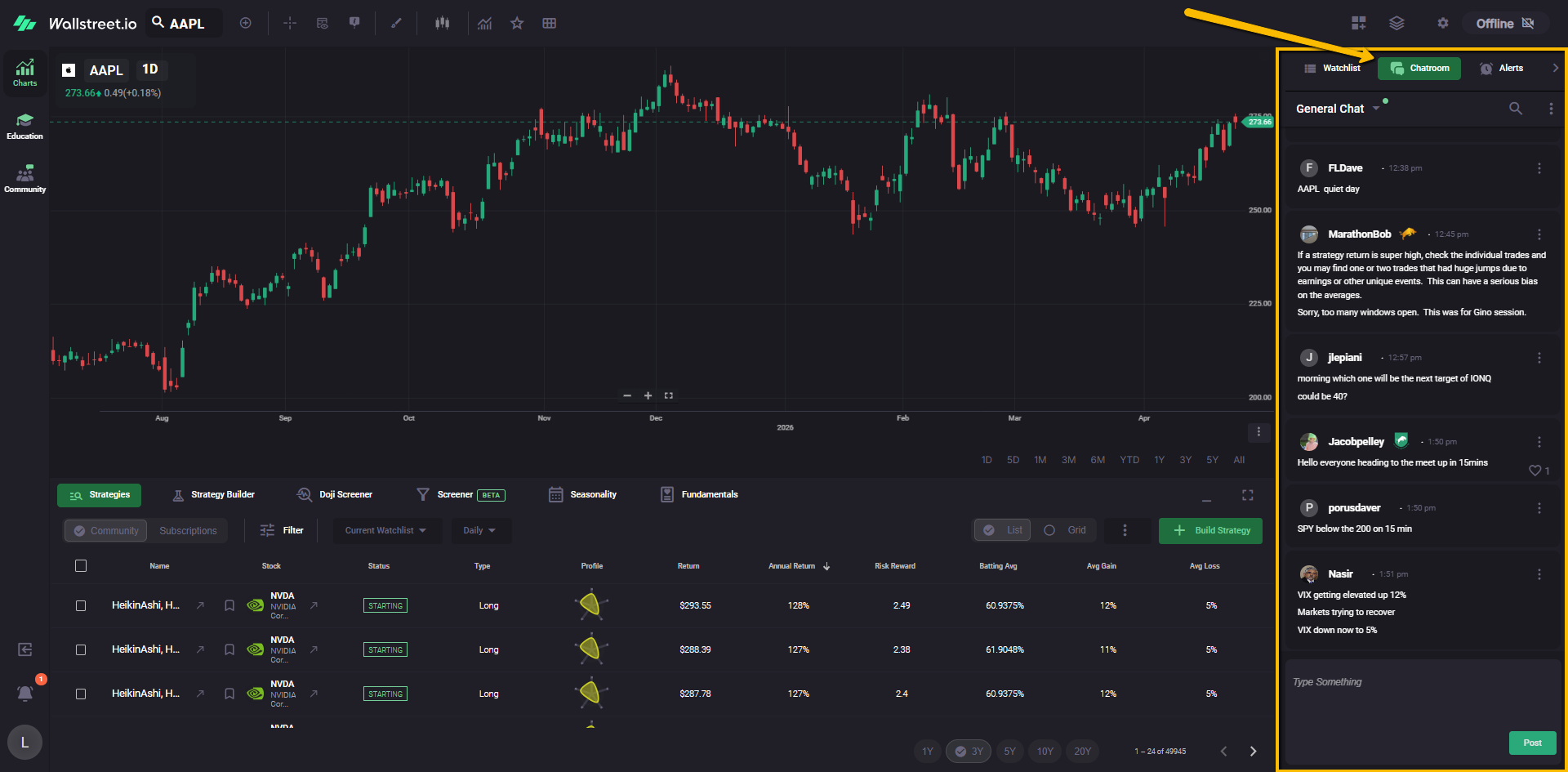The height and width of the screenshot is (772, 1568).
Task: Click the Build Strategy button
Action: [1210, 531]
